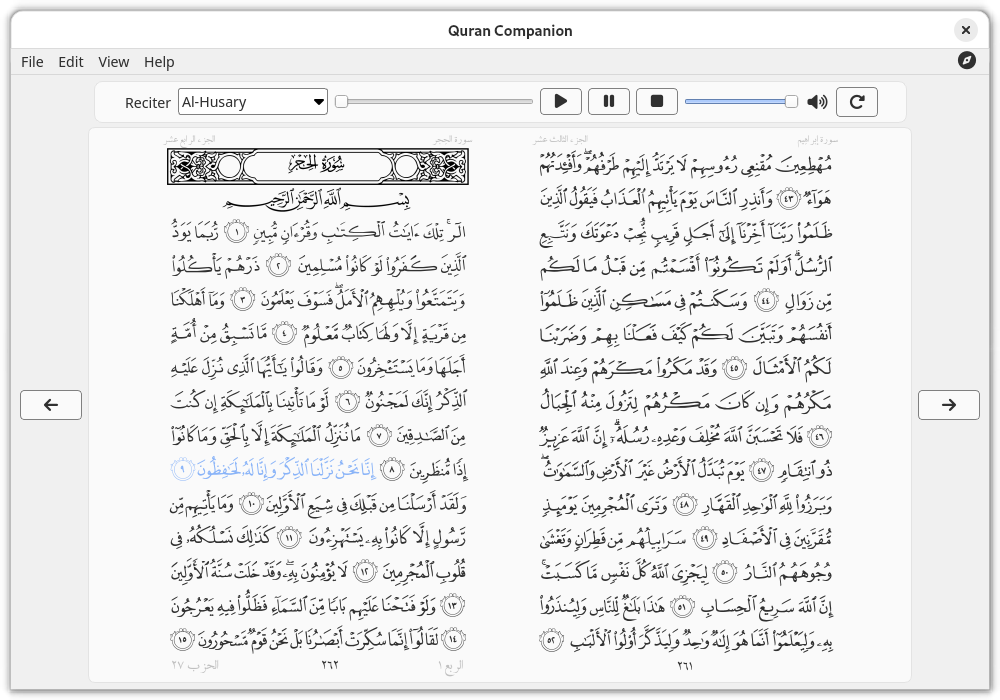1000x700 pixels.
Task: Go to next page with right arrow
Action: 948,405
